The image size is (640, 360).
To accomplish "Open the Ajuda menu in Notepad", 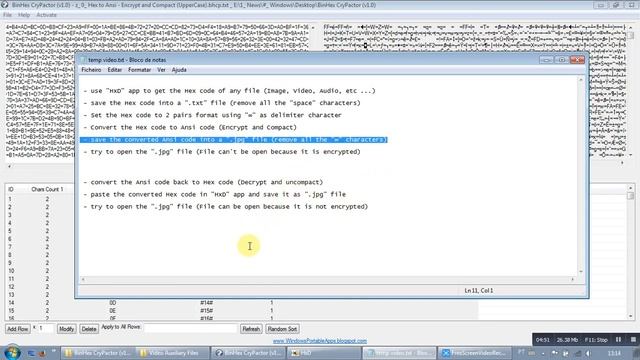I will pyautogui.click(x=179, y=70).
